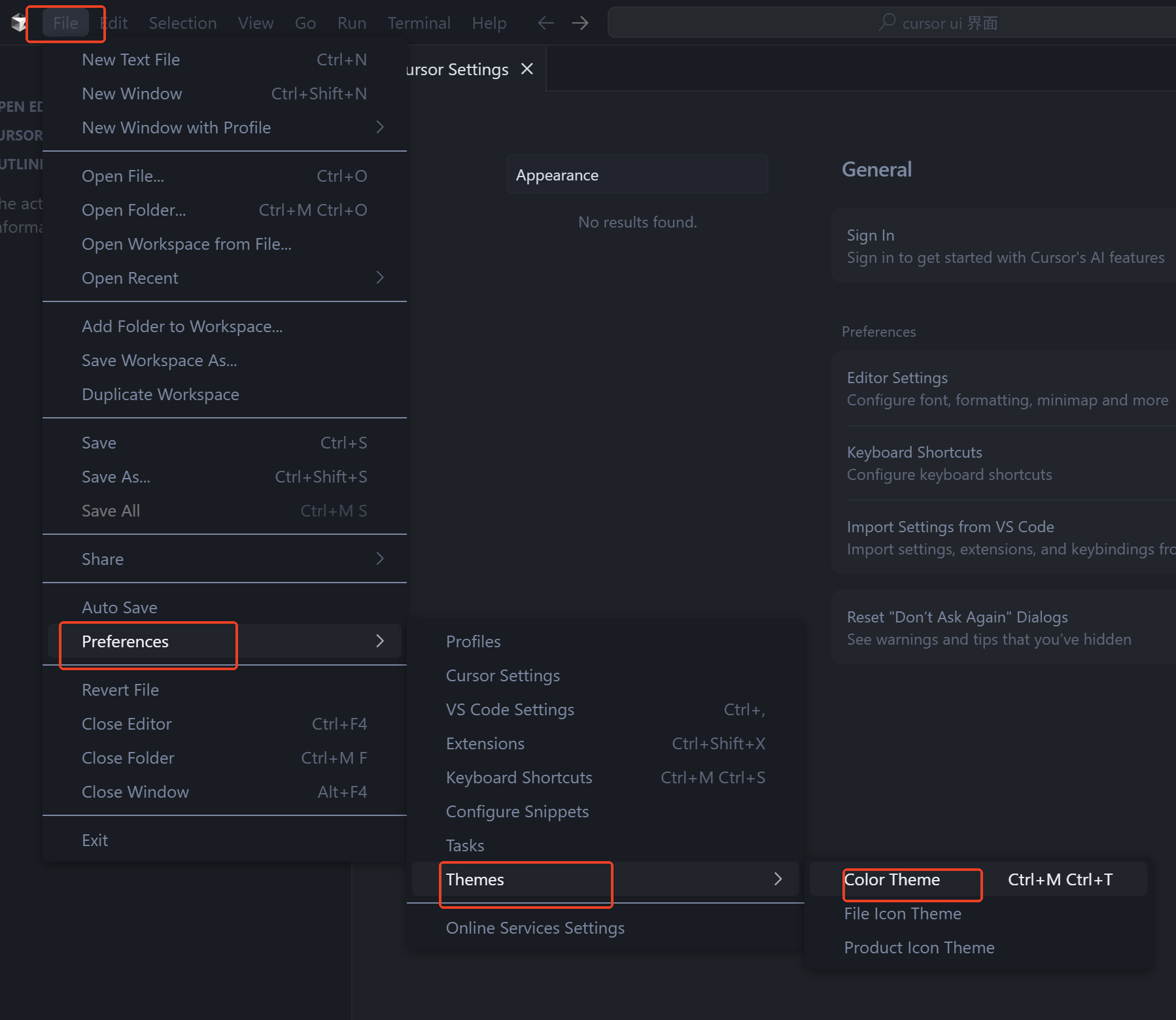Expand the Preferences submenu
Image resolution: width=1176 pixels, height=1020 pixels.
coord(224,641)
